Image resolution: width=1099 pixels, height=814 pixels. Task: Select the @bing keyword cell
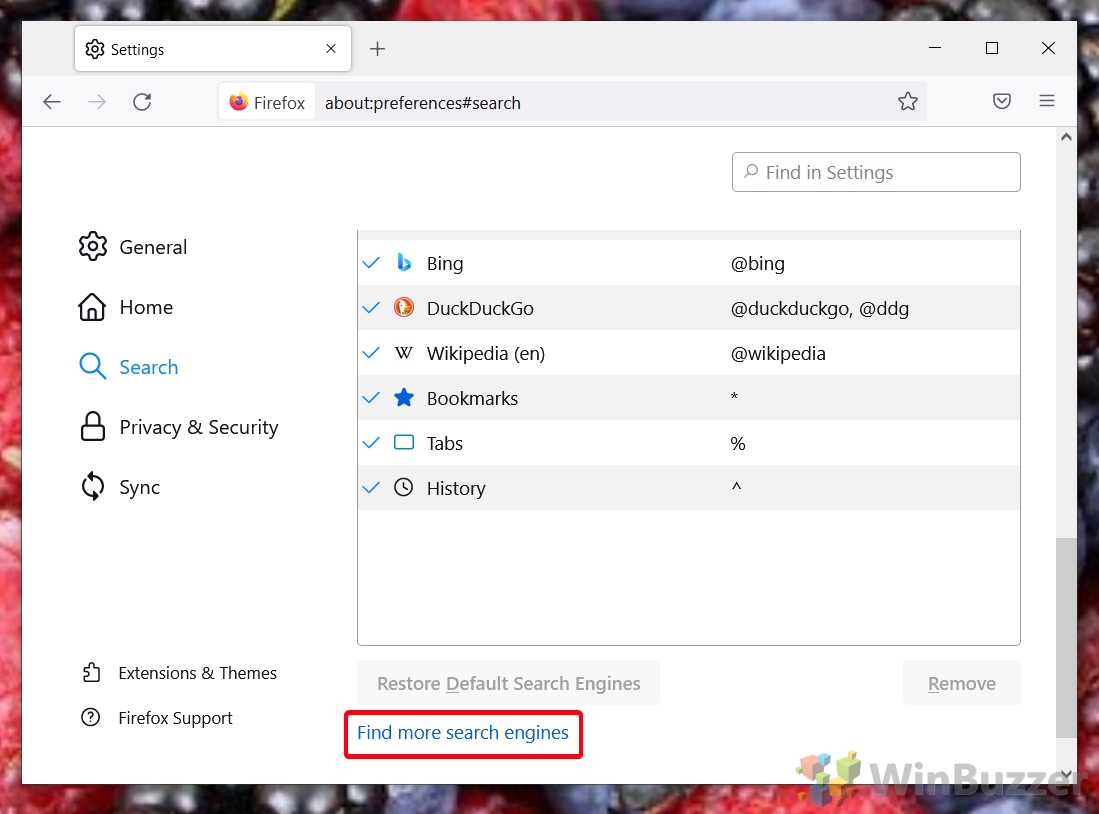pos(758,264)
